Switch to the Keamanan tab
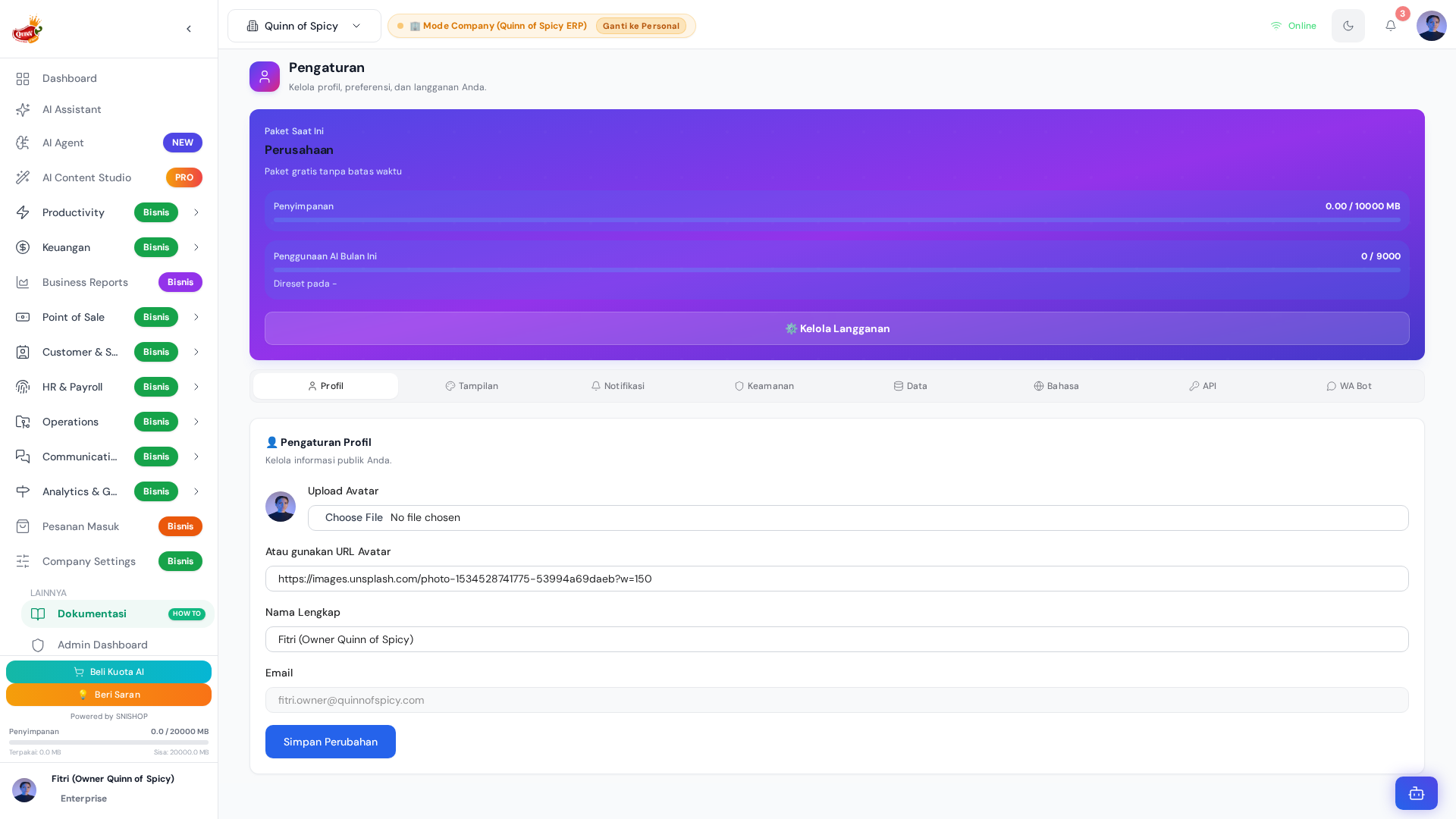 click(764, 386)
